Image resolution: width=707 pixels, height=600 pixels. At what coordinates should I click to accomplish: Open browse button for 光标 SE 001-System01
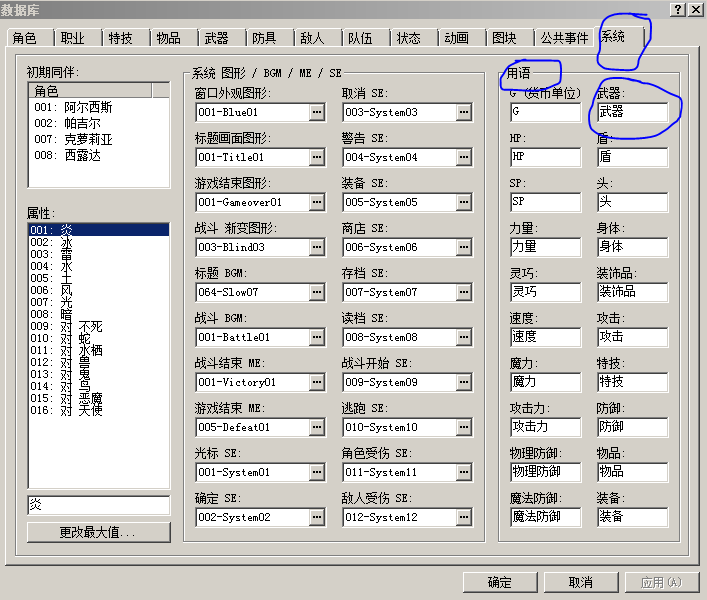317,472
